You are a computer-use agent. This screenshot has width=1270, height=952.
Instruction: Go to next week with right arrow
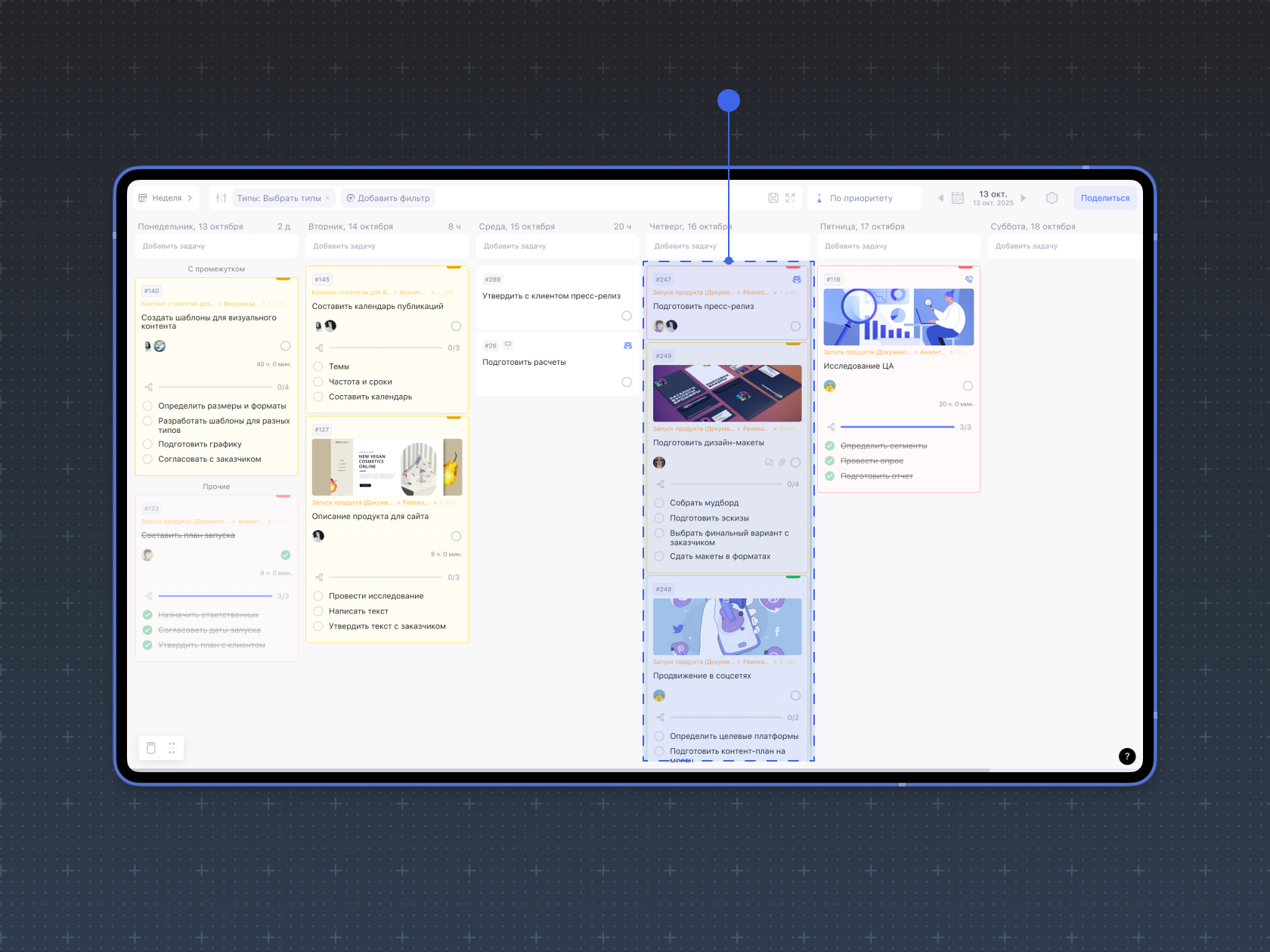1024,198
